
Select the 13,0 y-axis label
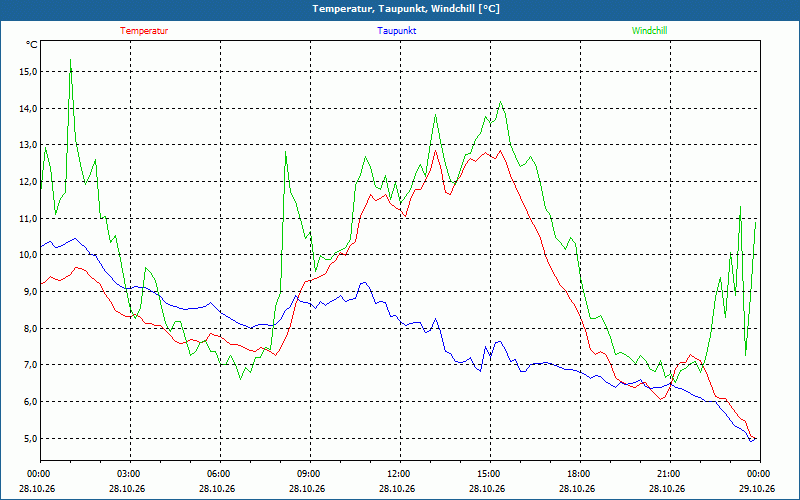pos(28,145)
